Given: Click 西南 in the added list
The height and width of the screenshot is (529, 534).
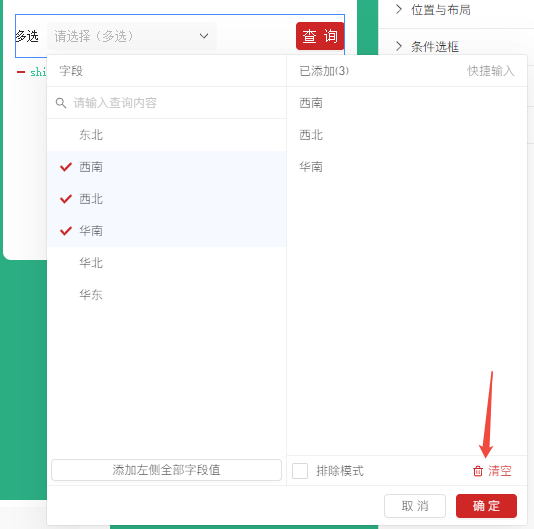Looking at the screenshot, I should point(311,103).
